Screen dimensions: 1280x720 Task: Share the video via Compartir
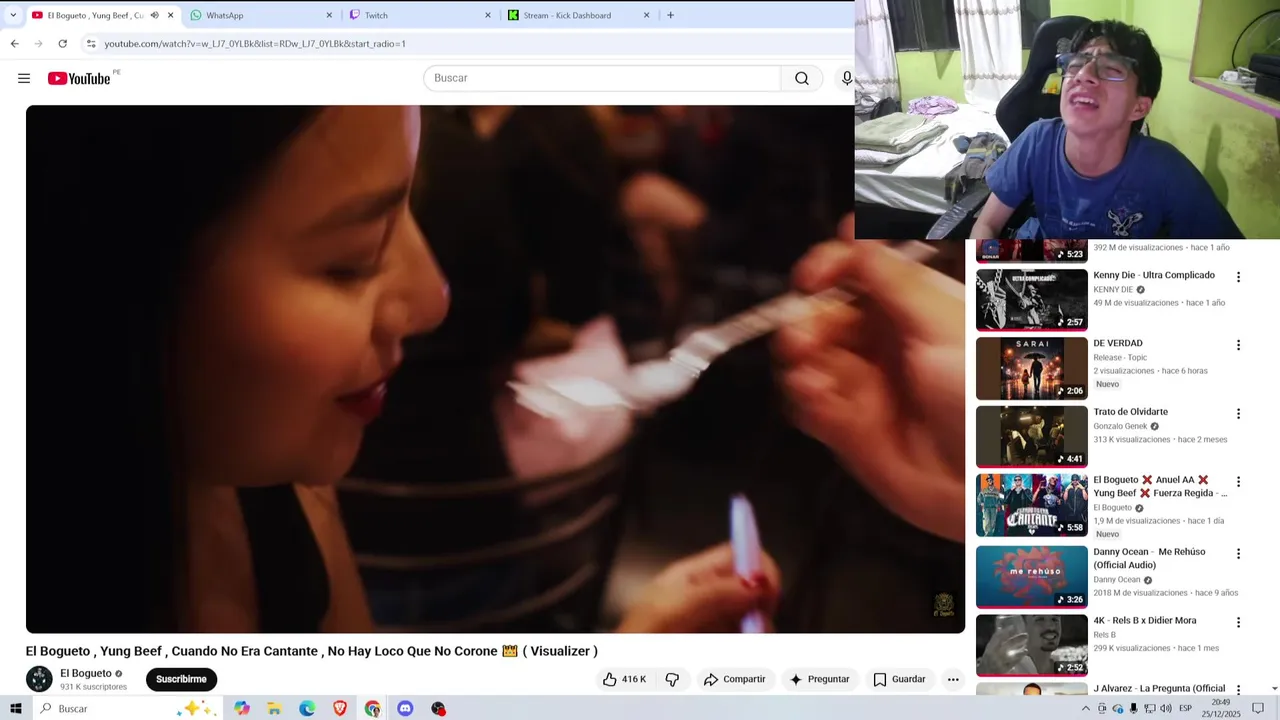tap(734, 679)
